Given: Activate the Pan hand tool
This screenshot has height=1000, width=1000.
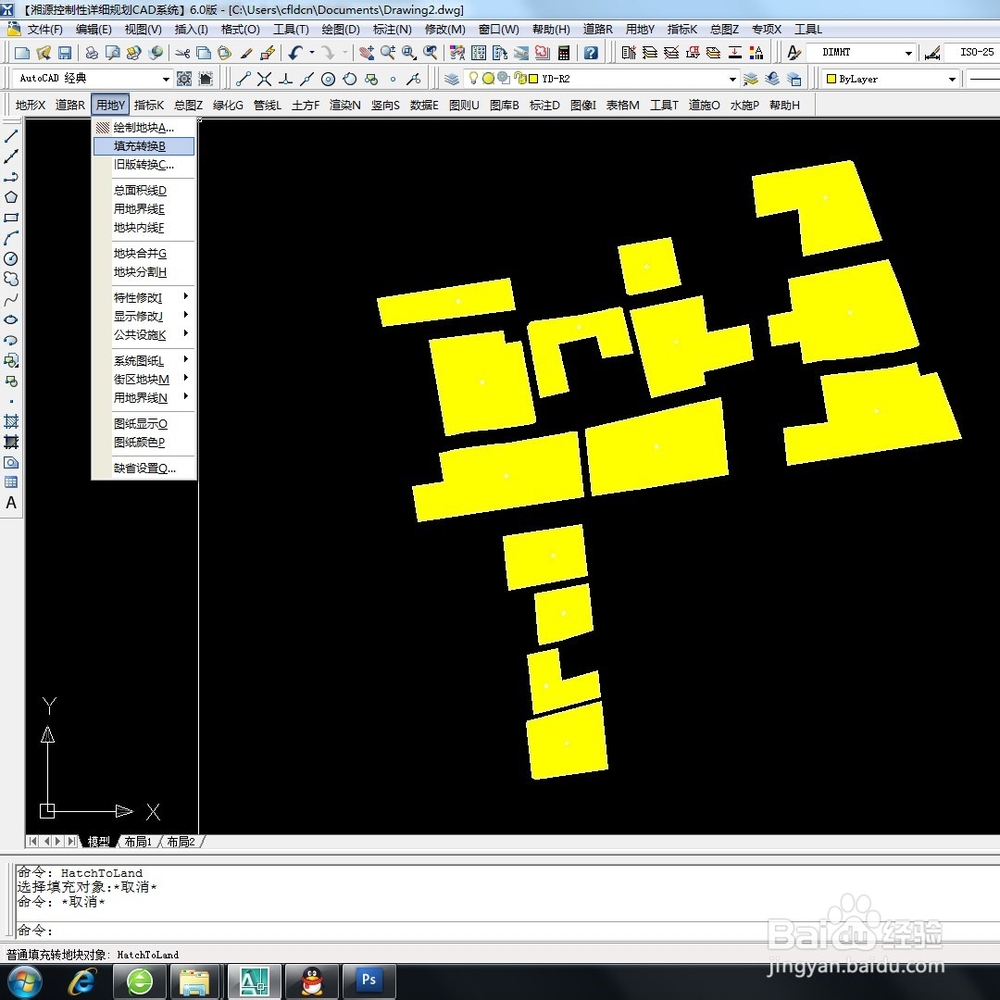Looking at the screenshot, I should 366,53.
